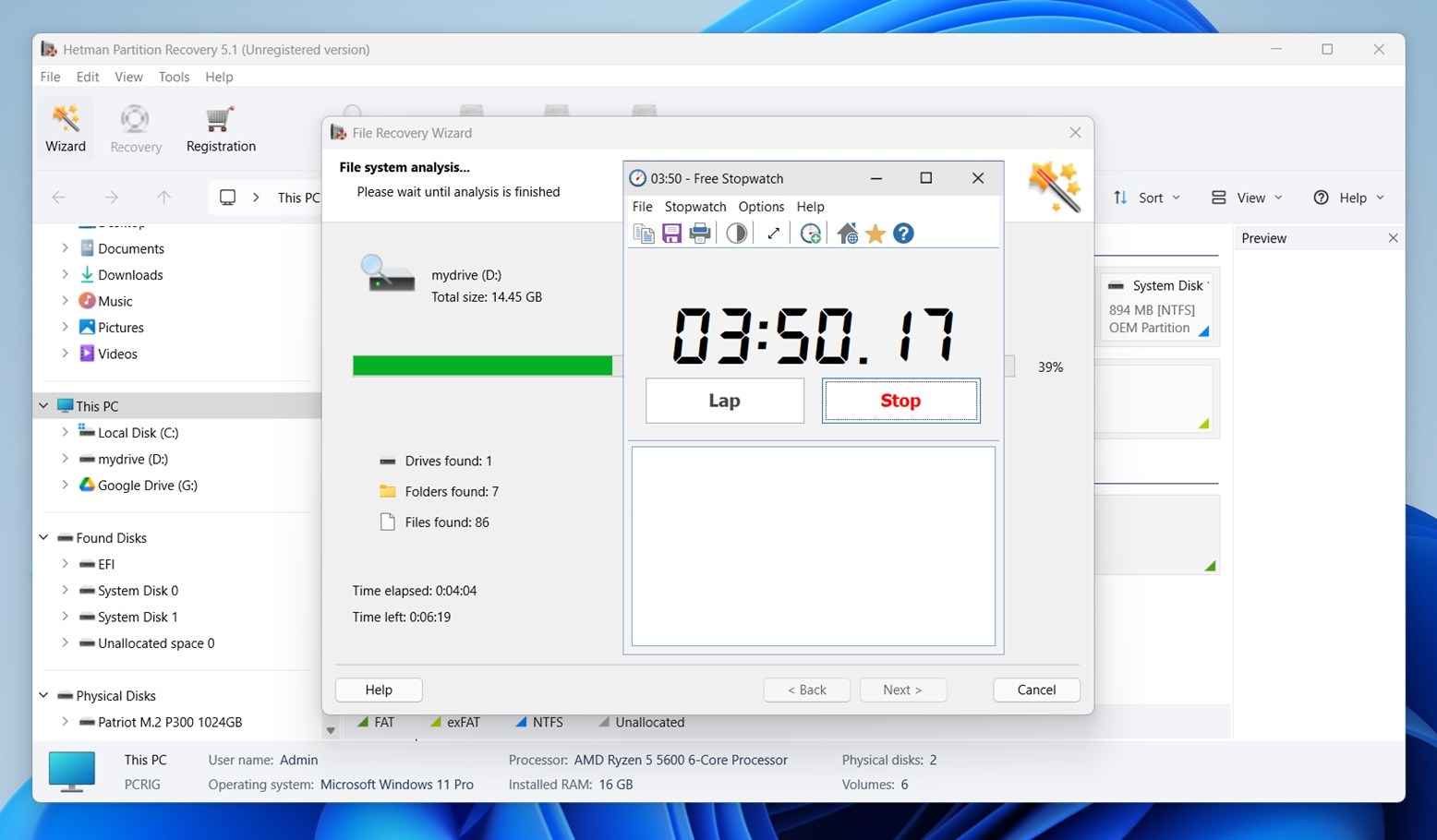1437x840 pixels.
Task: Open the stopwatch homepage house icon
Action: pyautogui.click(x=847, y=234)
